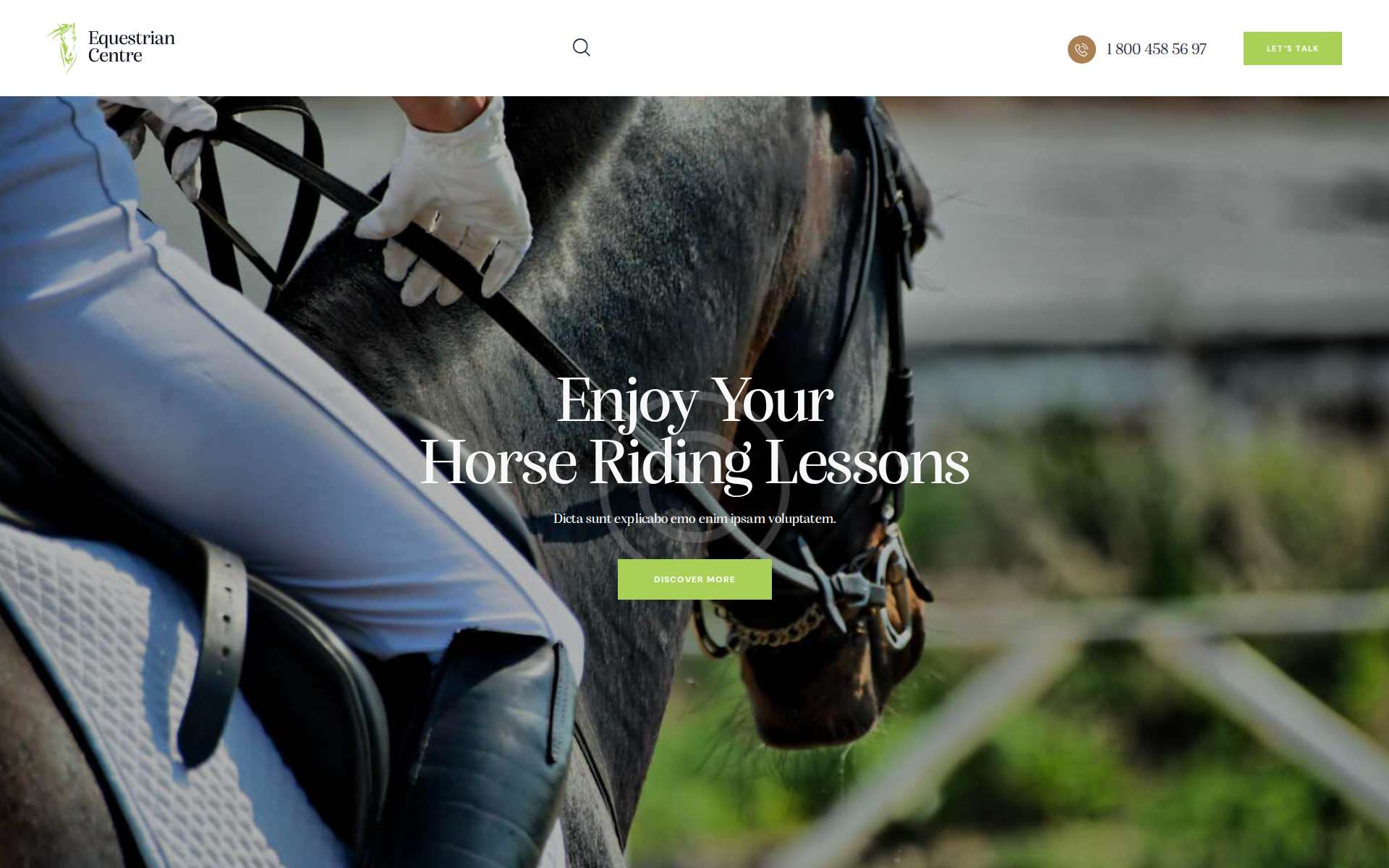Open the LET'S TALK button
Screen dimensions: 1389x868
tap(1292, 48)
